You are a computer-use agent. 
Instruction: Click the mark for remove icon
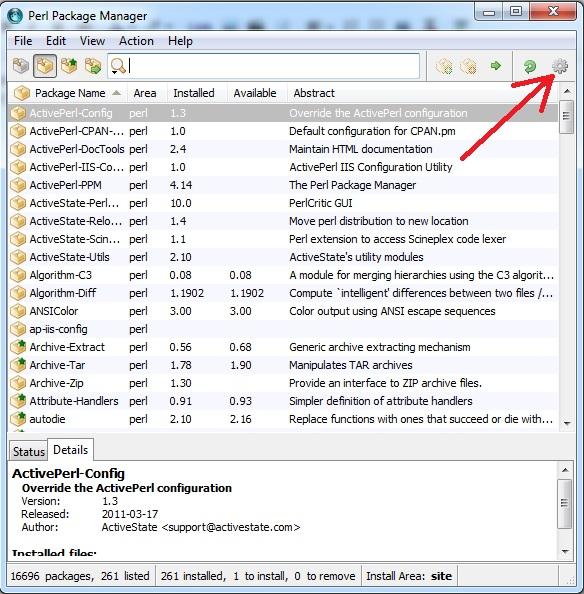click(x=468, y=66)
